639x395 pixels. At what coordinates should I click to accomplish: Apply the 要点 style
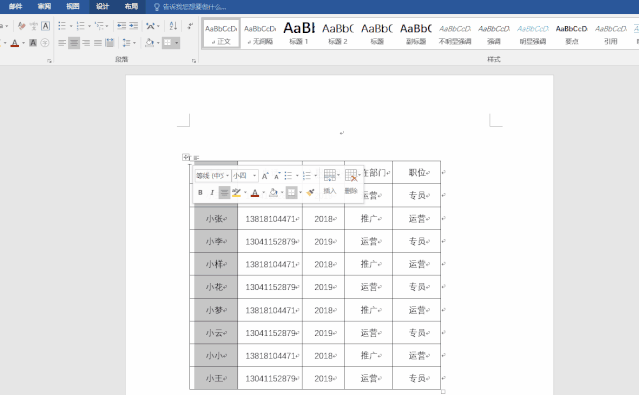pyautogui.click(x=571, y=34)
